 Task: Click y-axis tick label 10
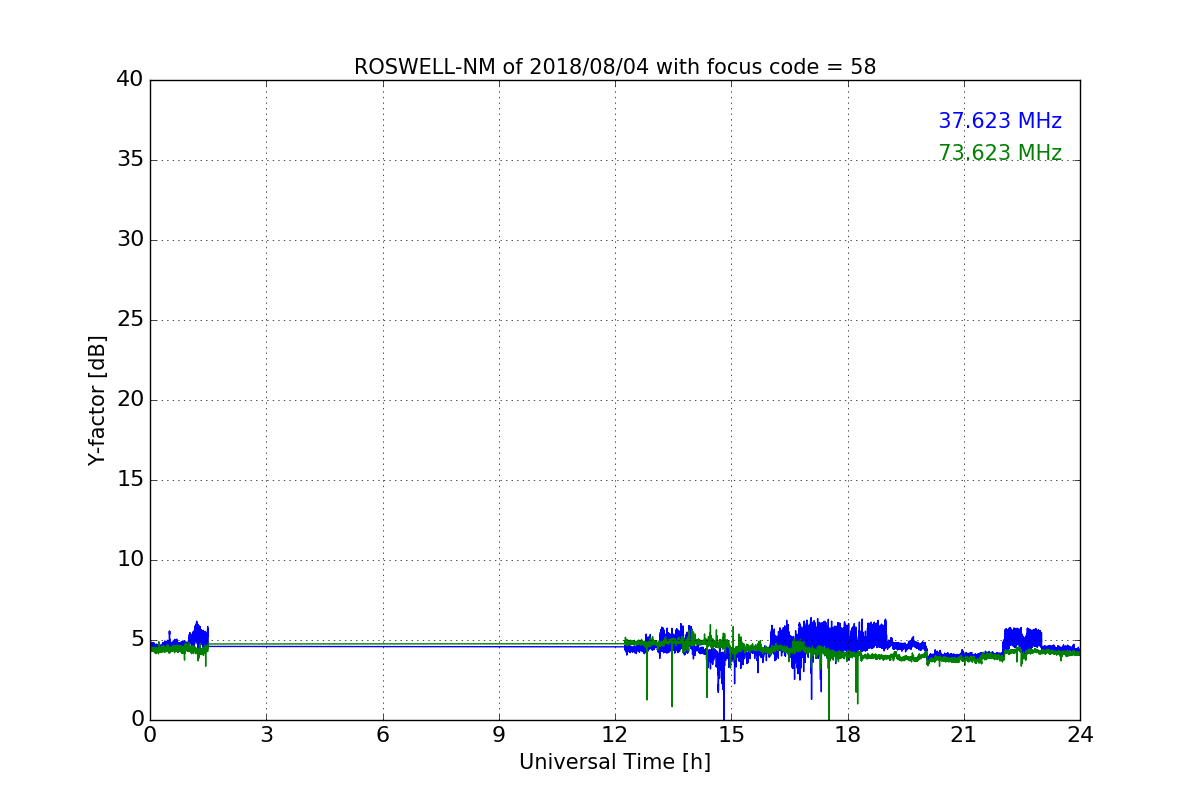pos(130,560)
